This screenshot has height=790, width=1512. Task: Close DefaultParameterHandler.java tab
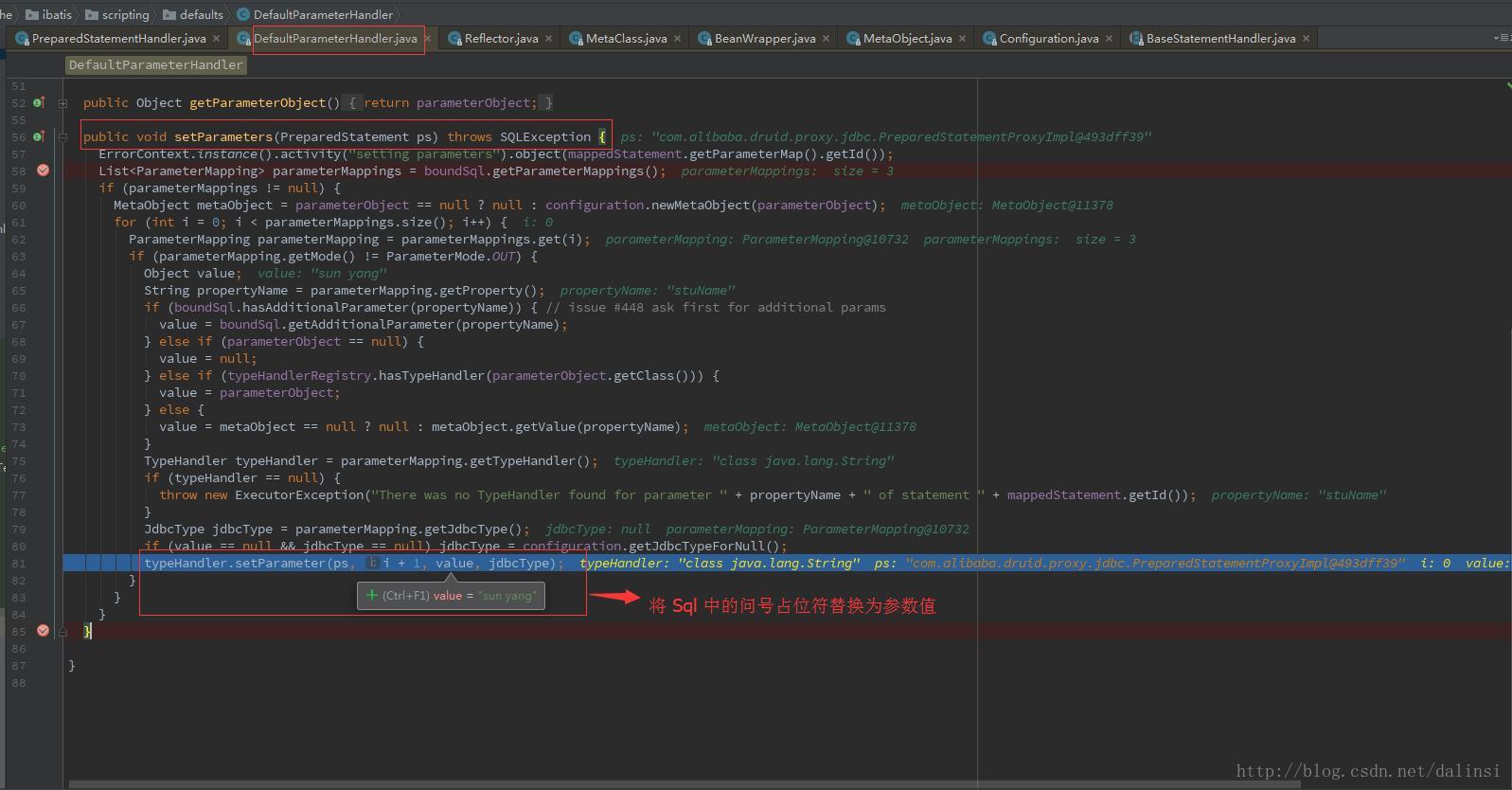pos(428,39)
